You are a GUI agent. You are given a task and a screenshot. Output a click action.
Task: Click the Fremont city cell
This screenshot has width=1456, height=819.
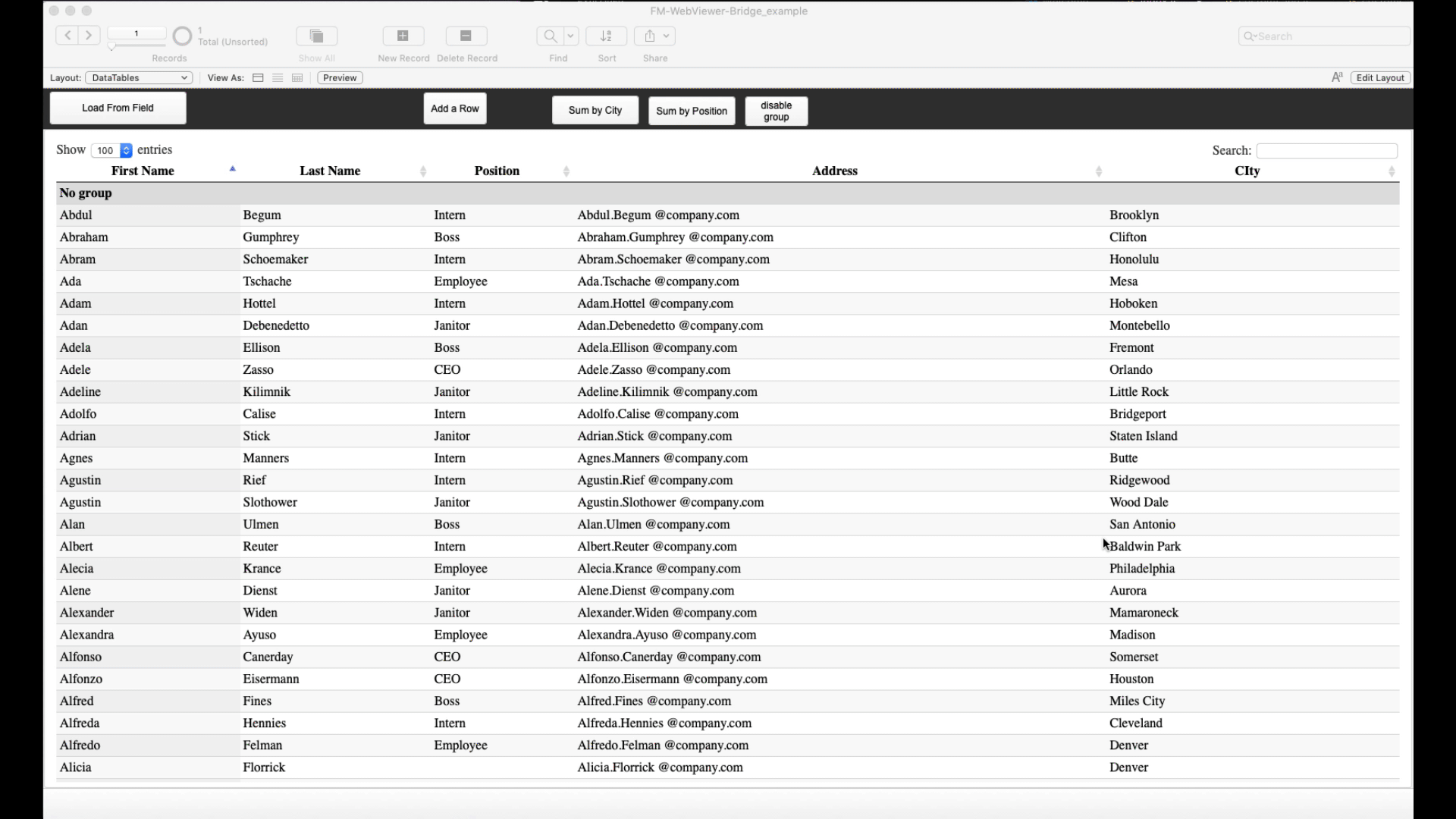point(1253,347)
